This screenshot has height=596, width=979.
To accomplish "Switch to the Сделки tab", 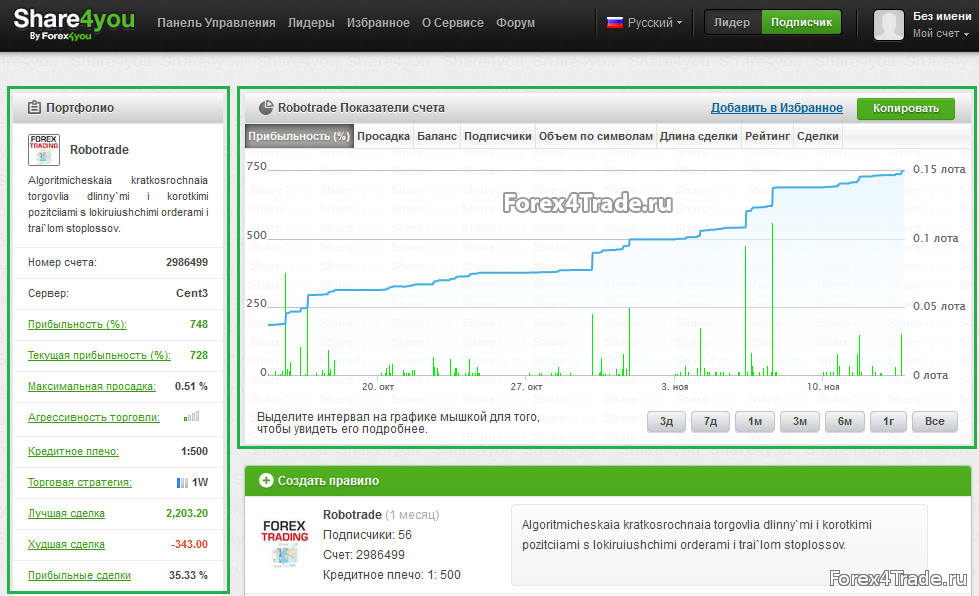I will [818, 136].
